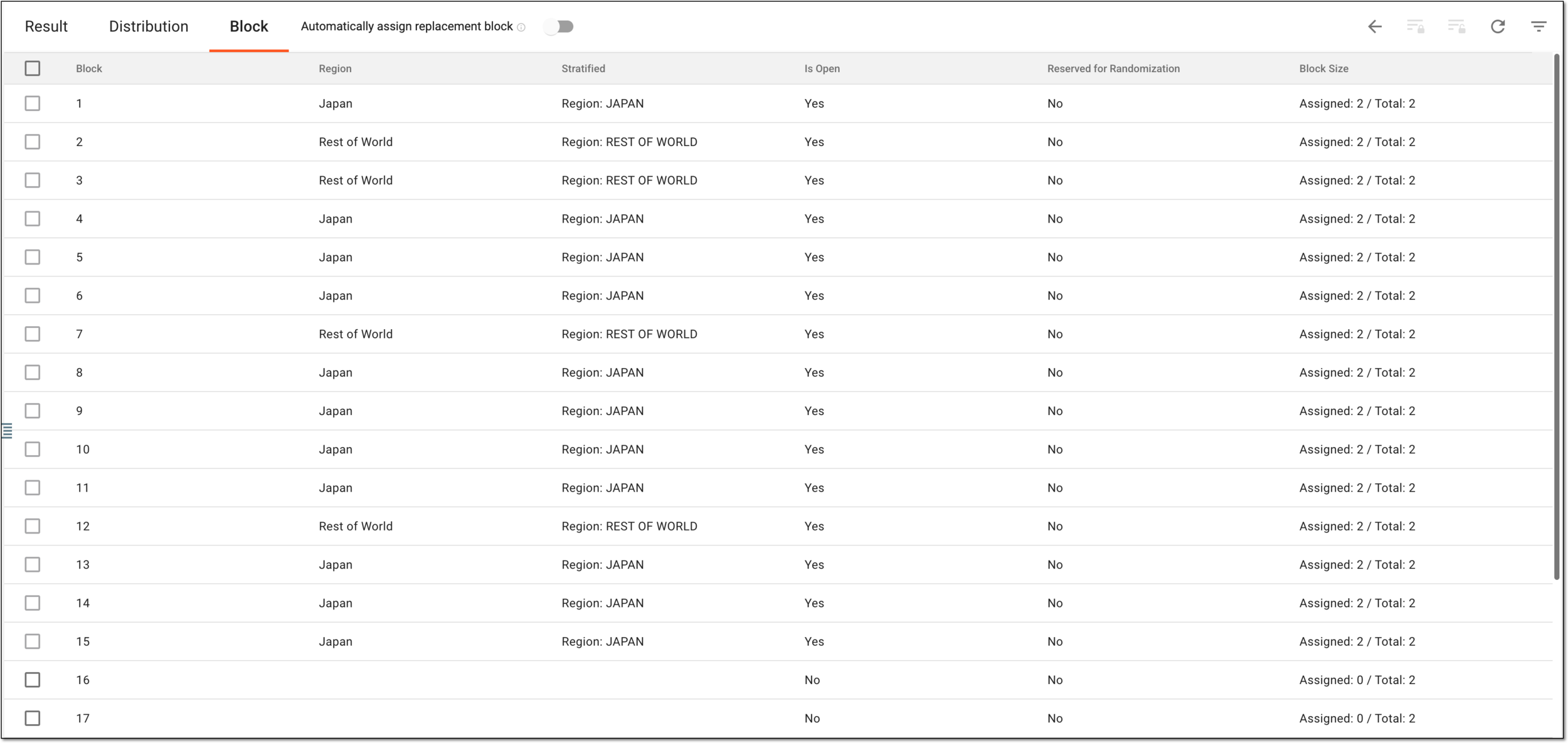Toggle Automatically assign replacement block switch
The height and width of the screenshot is (743, 1568).
(x=559, y=26)
